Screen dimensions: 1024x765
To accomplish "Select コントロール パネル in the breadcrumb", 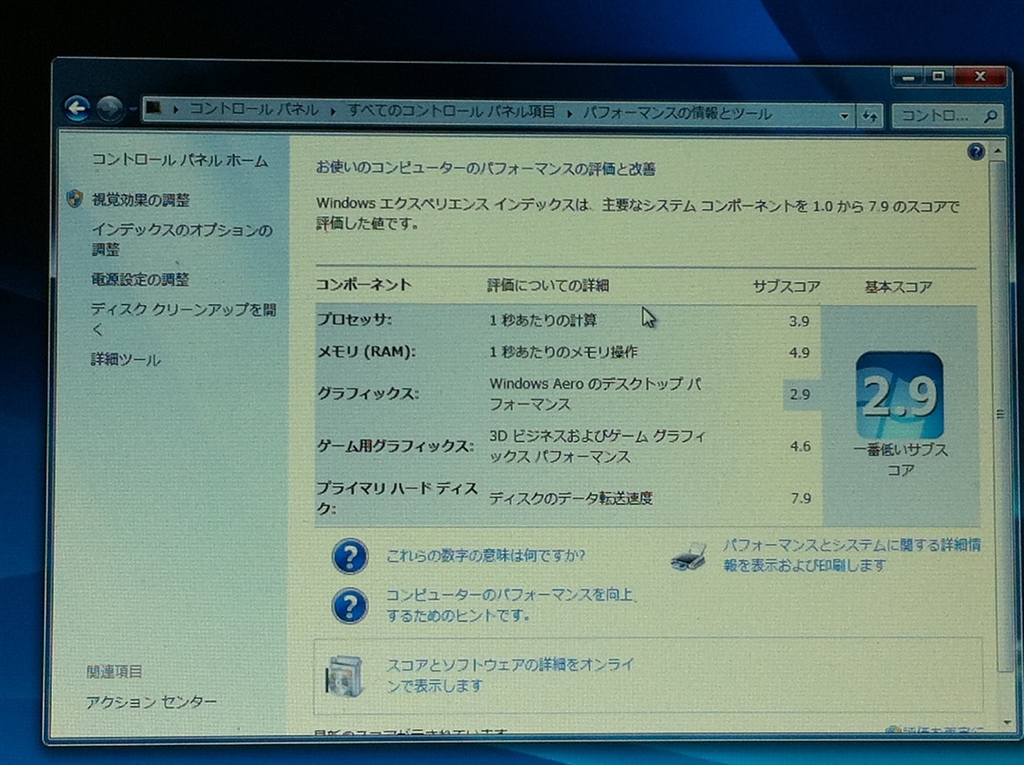I will (x=253, y=110).
